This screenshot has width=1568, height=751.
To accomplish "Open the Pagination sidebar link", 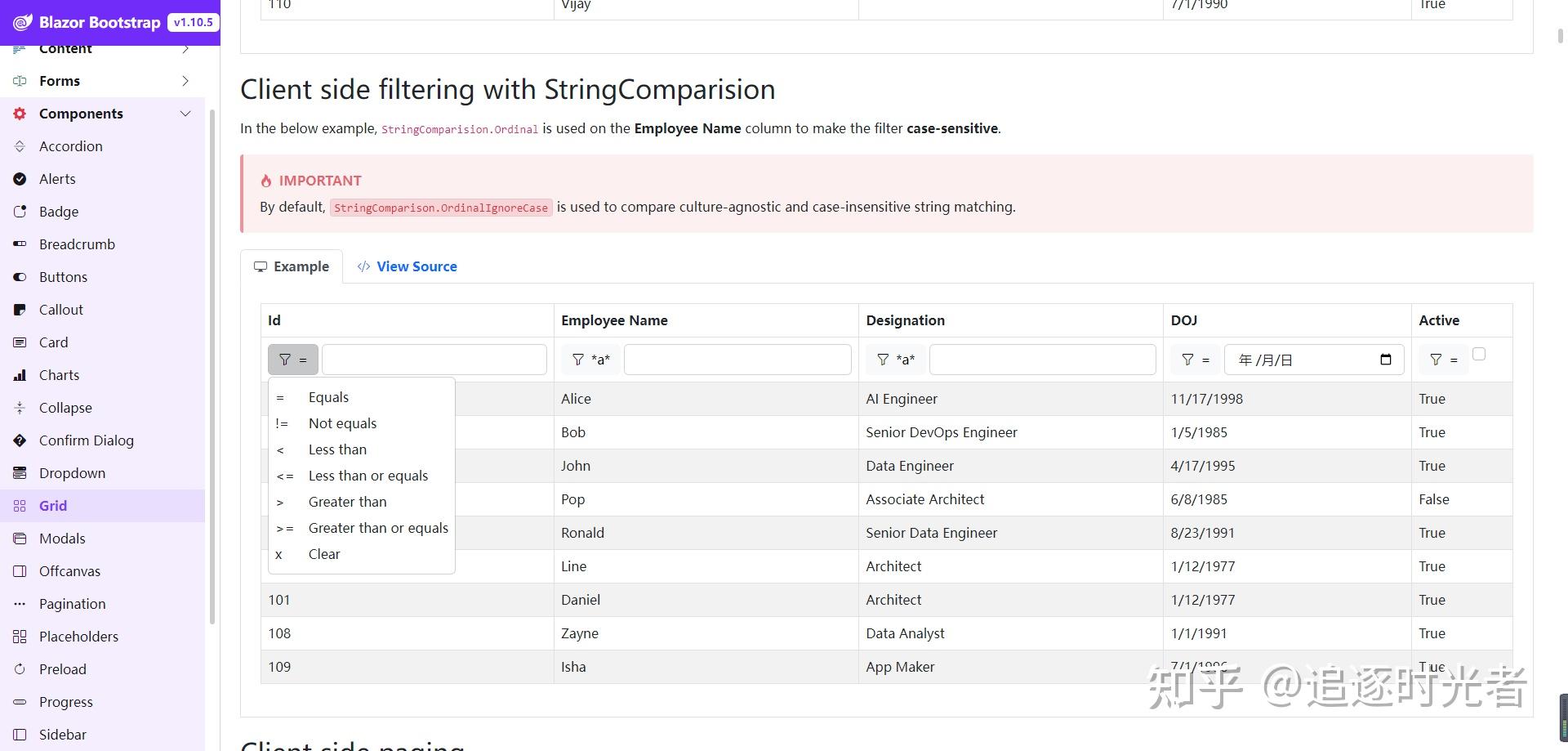I will tap(72, 604).
